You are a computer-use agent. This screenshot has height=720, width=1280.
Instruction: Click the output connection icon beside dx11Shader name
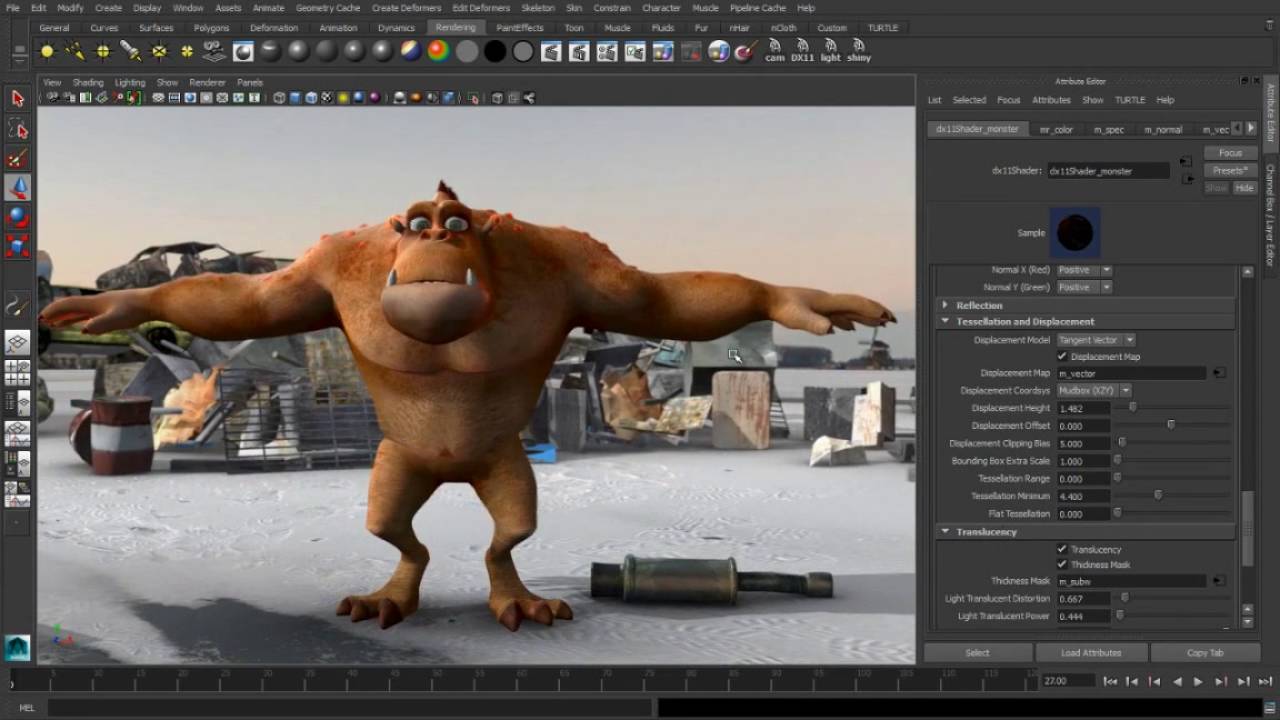[1186, 179]
